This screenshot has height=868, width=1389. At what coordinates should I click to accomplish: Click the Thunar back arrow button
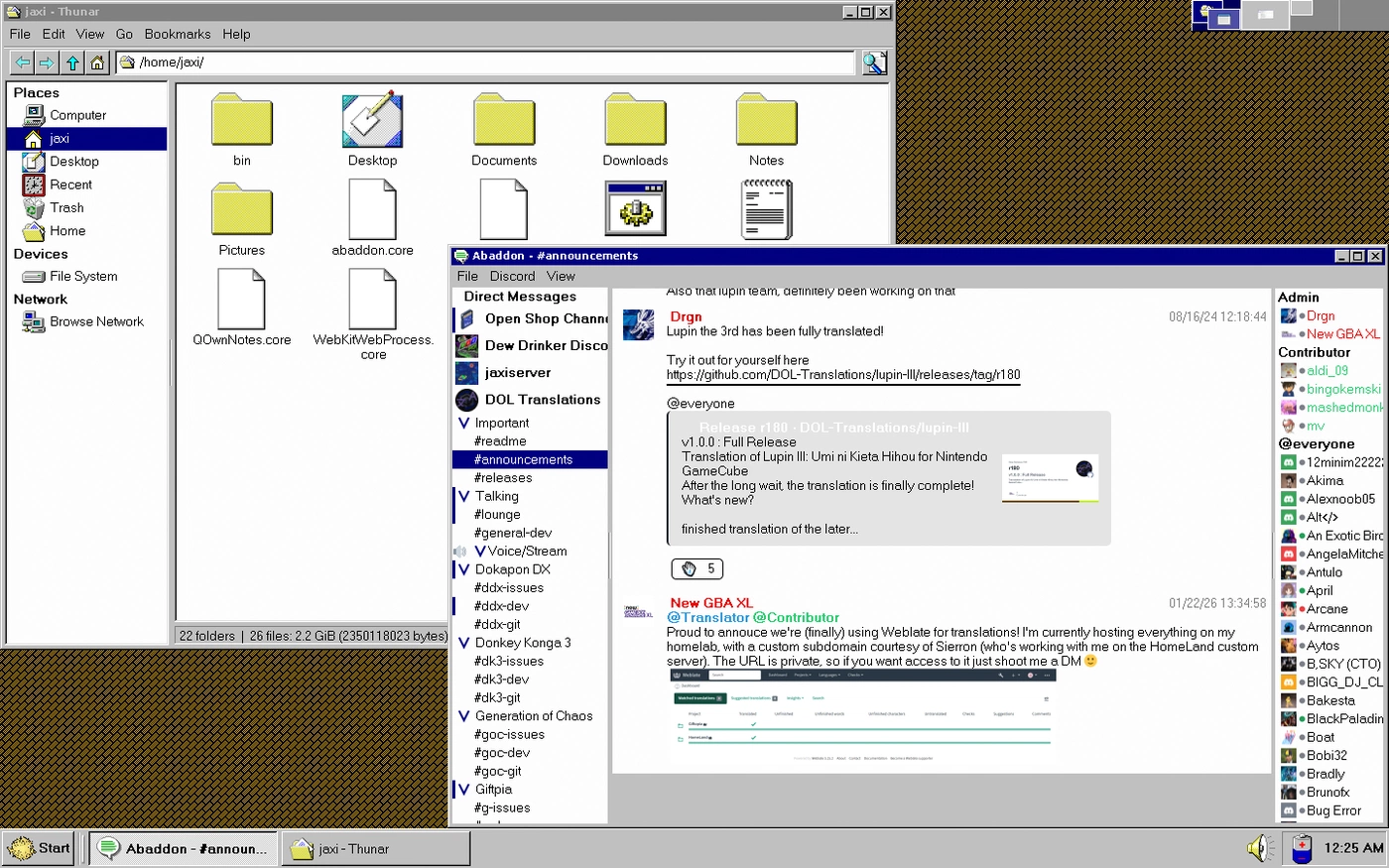(22, 62)
